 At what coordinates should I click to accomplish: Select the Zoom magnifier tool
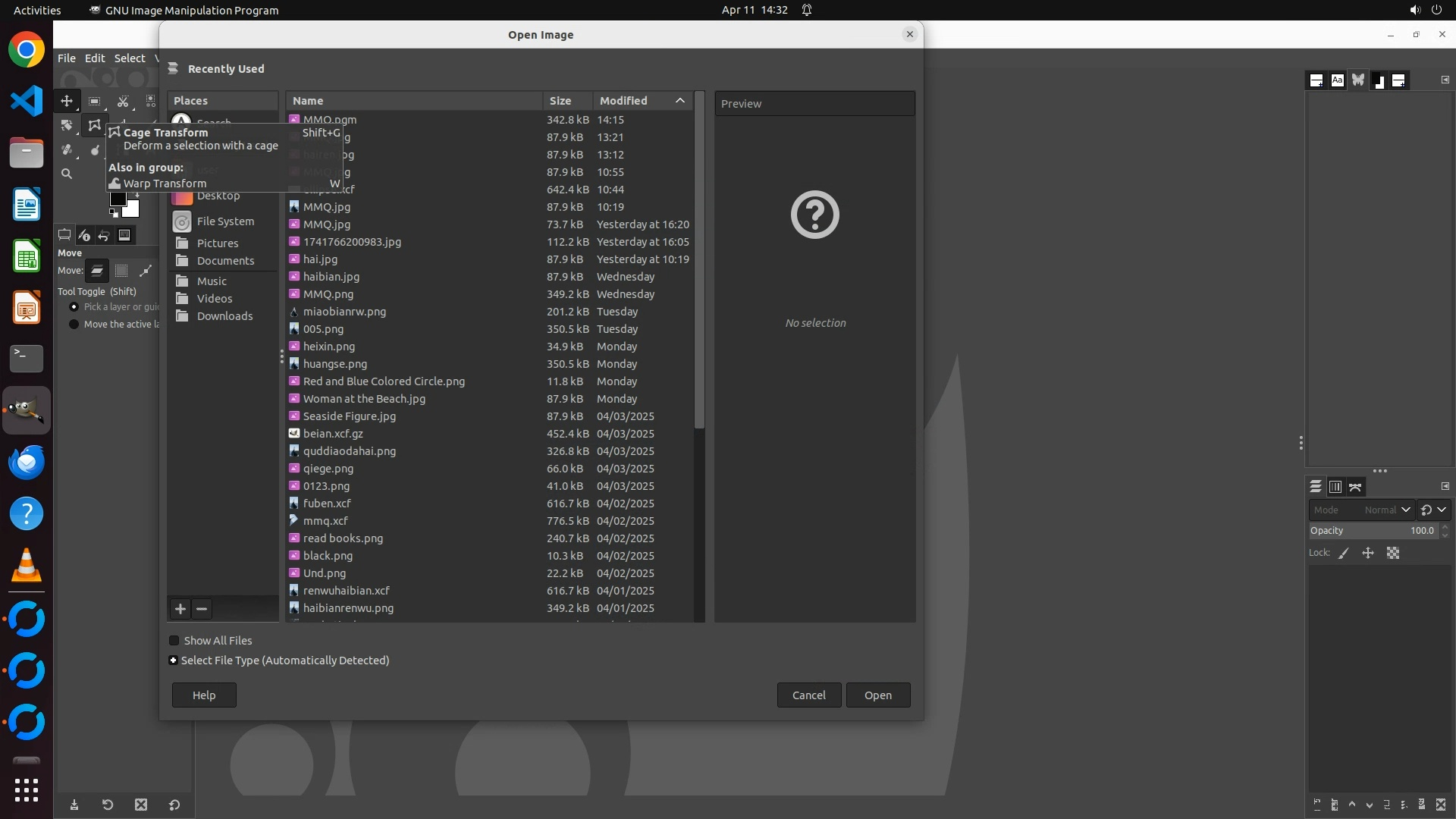(67, 174)
